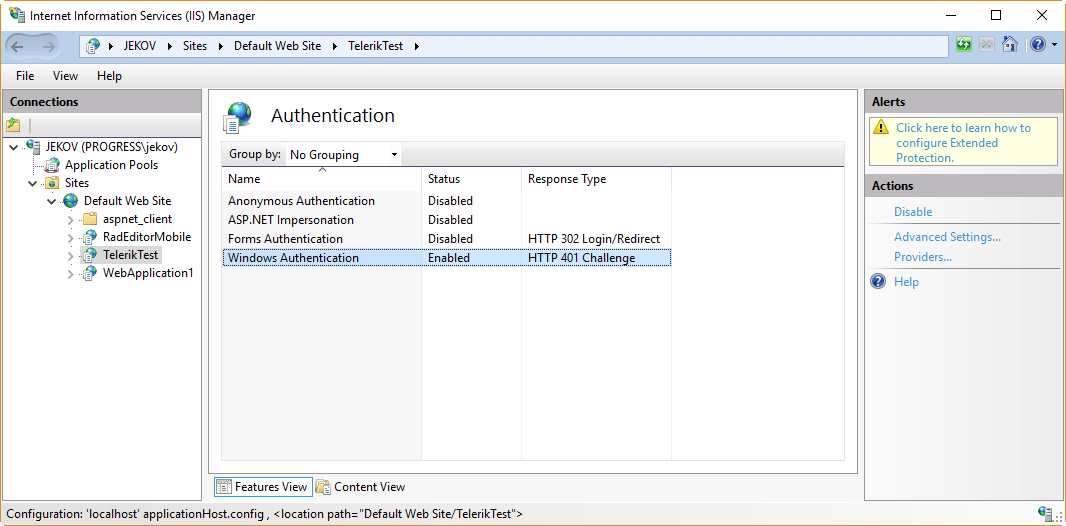
Task: Click the Help link in Actions
Action: pyautogui.click(x=906, y=282)
